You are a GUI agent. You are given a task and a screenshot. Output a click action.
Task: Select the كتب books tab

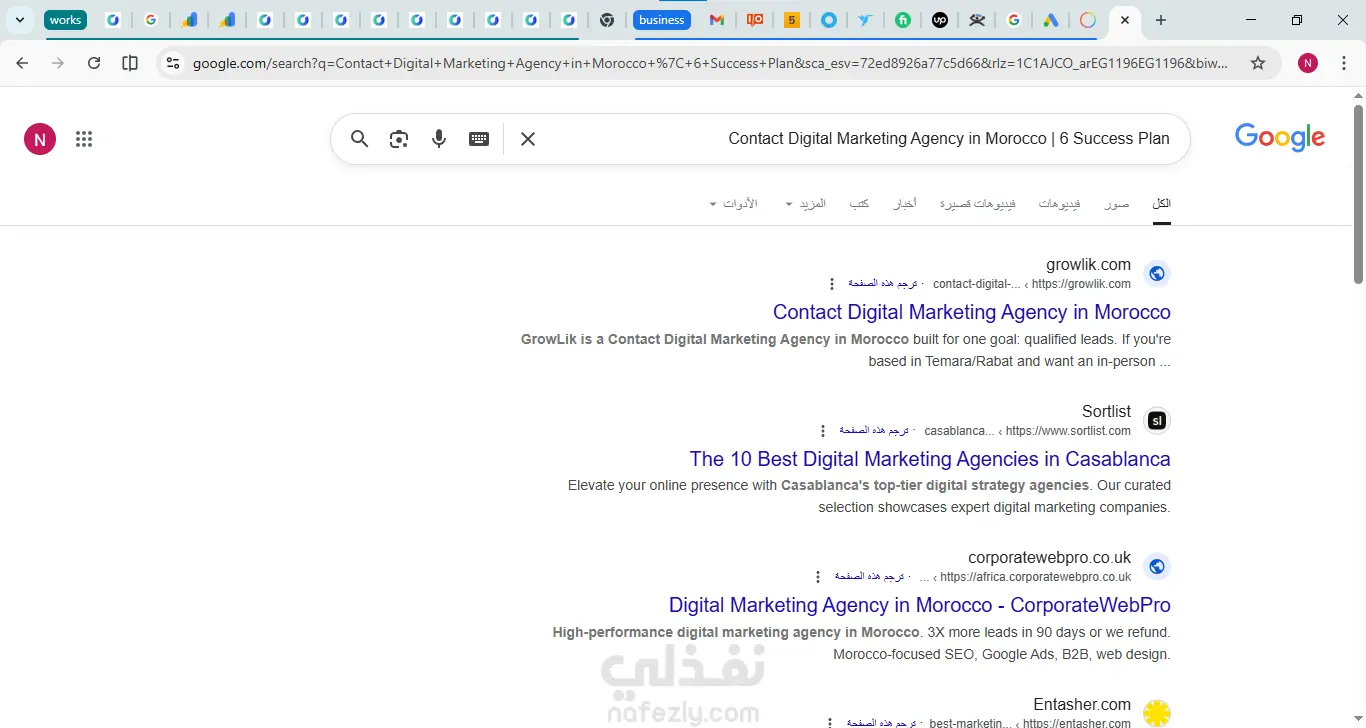[x=859, y=204]
